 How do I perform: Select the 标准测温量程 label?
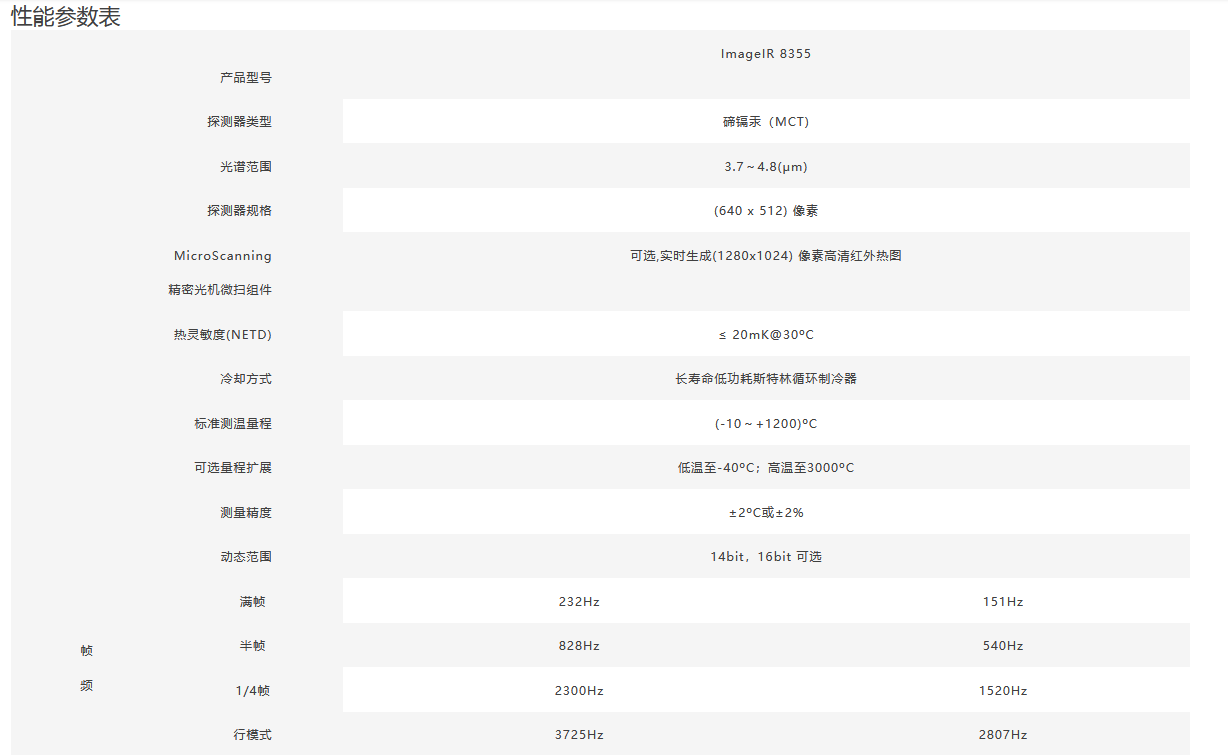click(233, 424)
